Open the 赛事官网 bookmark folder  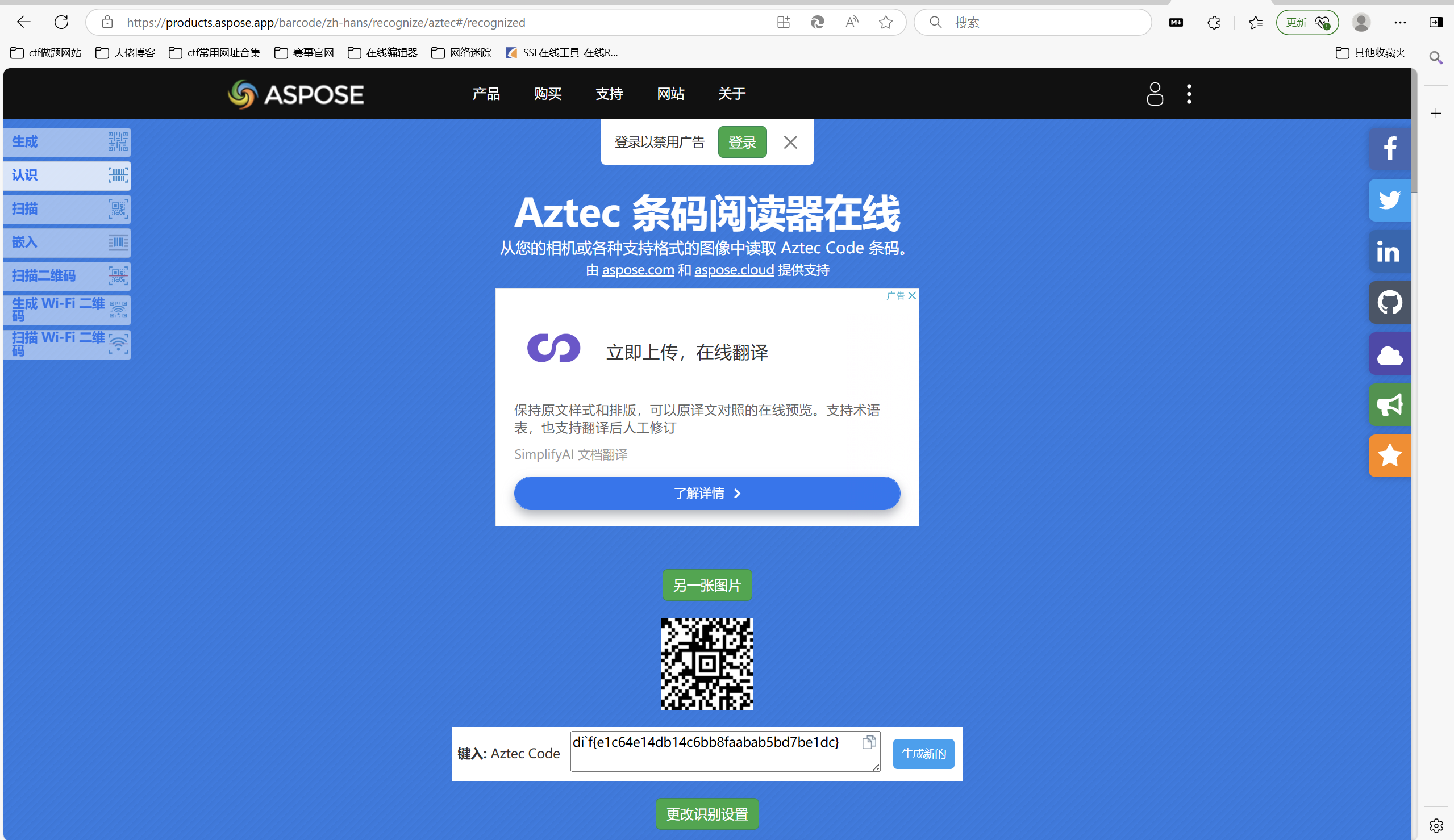(304, 53)
